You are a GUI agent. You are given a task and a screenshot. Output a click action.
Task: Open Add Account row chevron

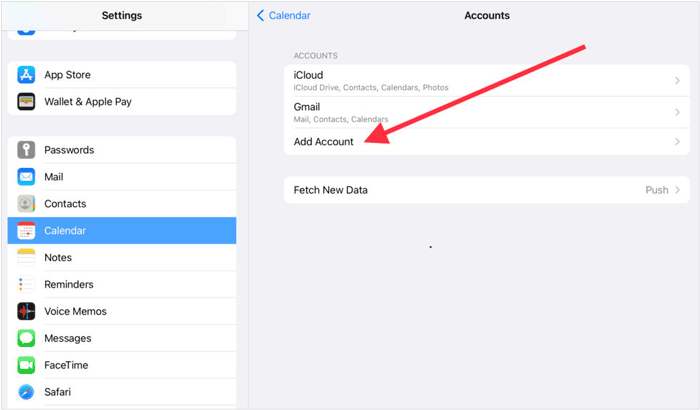[677, 142]
